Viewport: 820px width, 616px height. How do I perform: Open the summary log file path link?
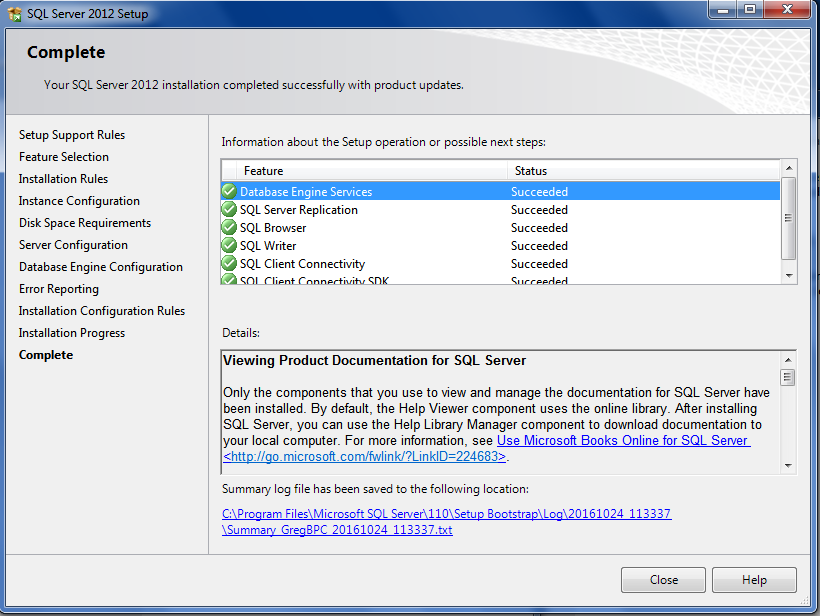(447, 514)
